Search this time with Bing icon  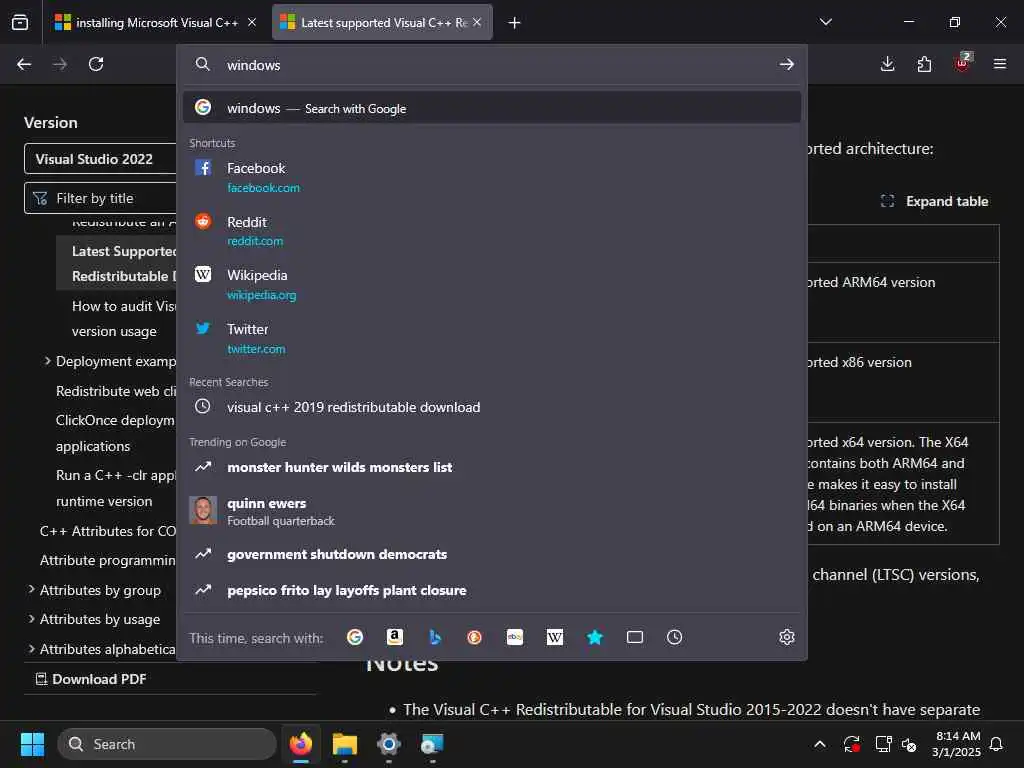coord(435,637)
